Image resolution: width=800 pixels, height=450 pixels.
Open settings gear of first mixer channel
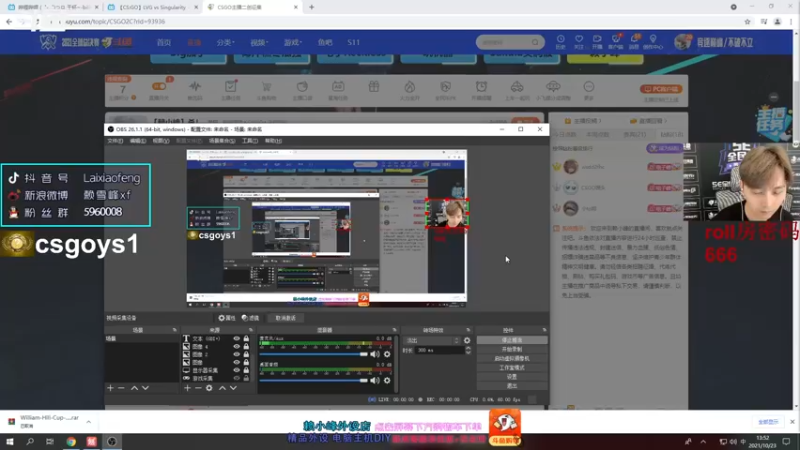[x=387, y=354]
